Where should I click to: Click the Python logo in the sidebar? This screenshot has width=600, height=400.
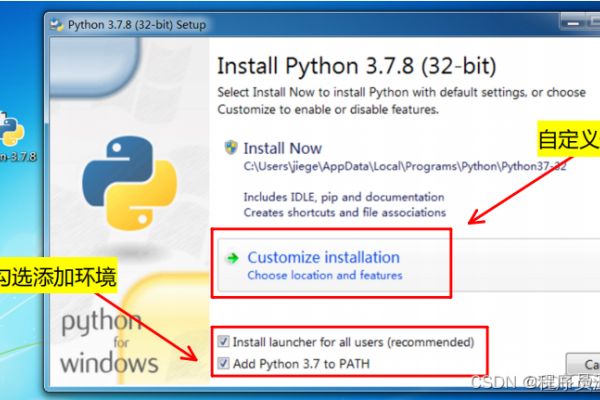[x=130, y=183]
